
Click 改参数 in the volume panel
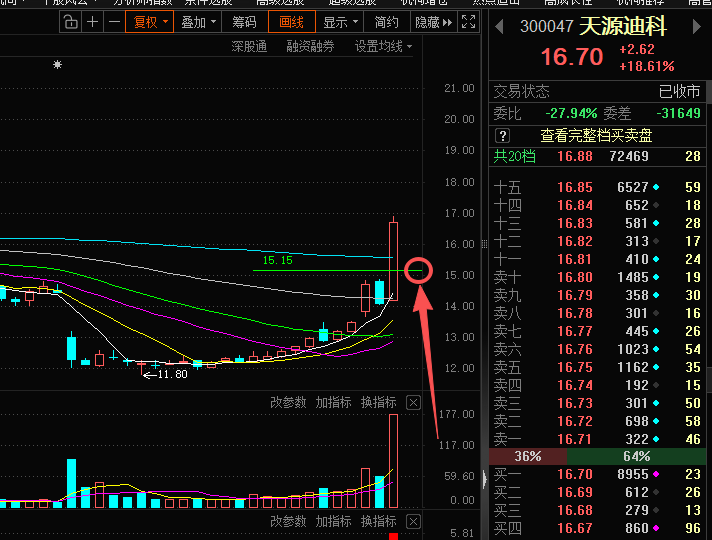[x=288, y=402]
